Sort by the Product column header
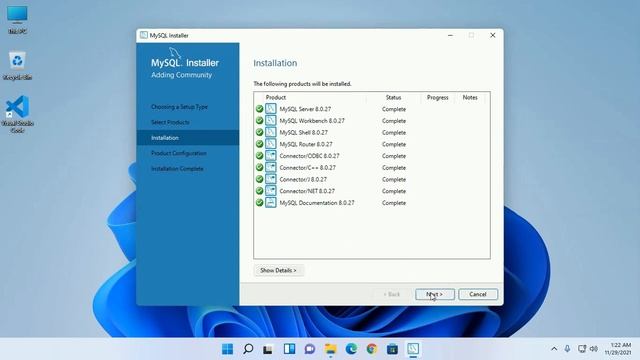The image size is (640, 360). click(276, 98)
